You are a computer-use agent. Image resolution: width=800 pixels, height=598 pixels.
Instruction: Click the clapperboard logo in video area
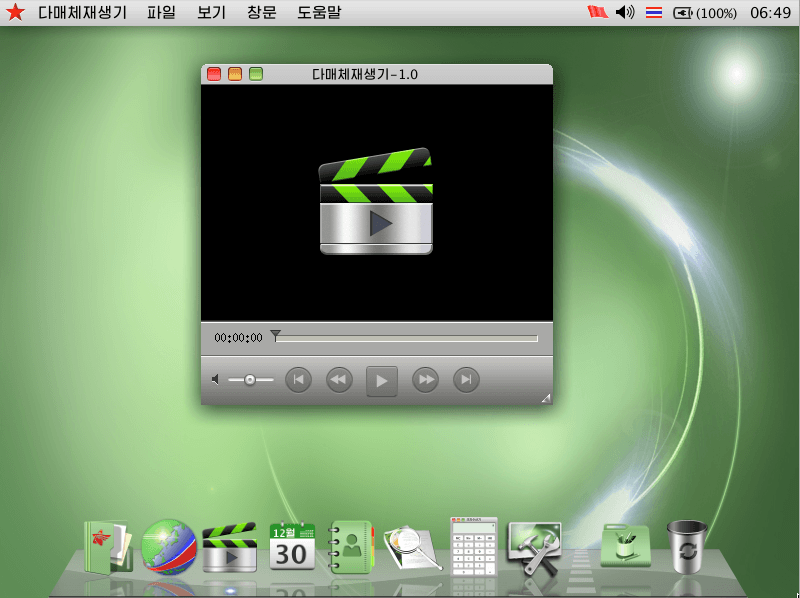tap(376, 201)
